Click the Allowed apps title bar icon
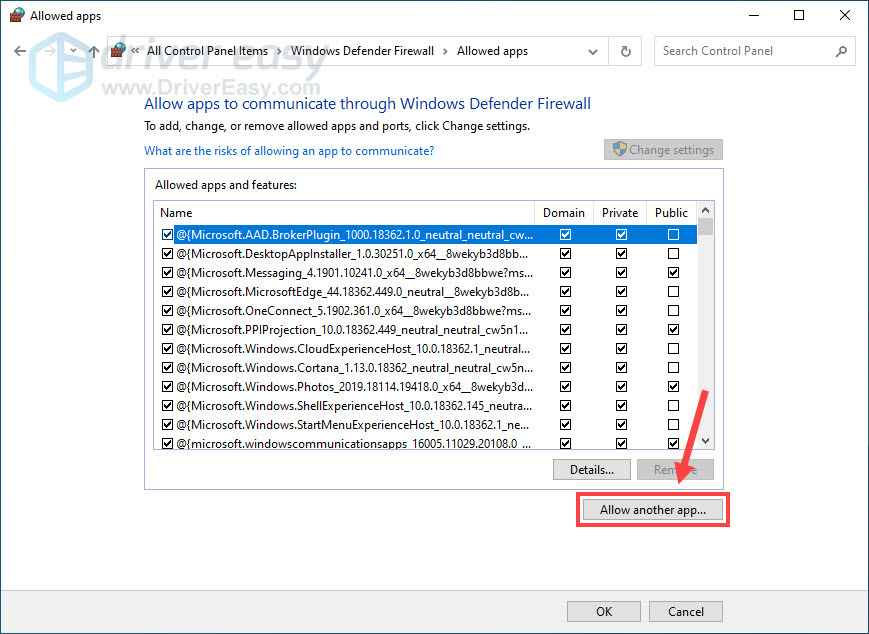The image size is (869, 634). (17, 15)
